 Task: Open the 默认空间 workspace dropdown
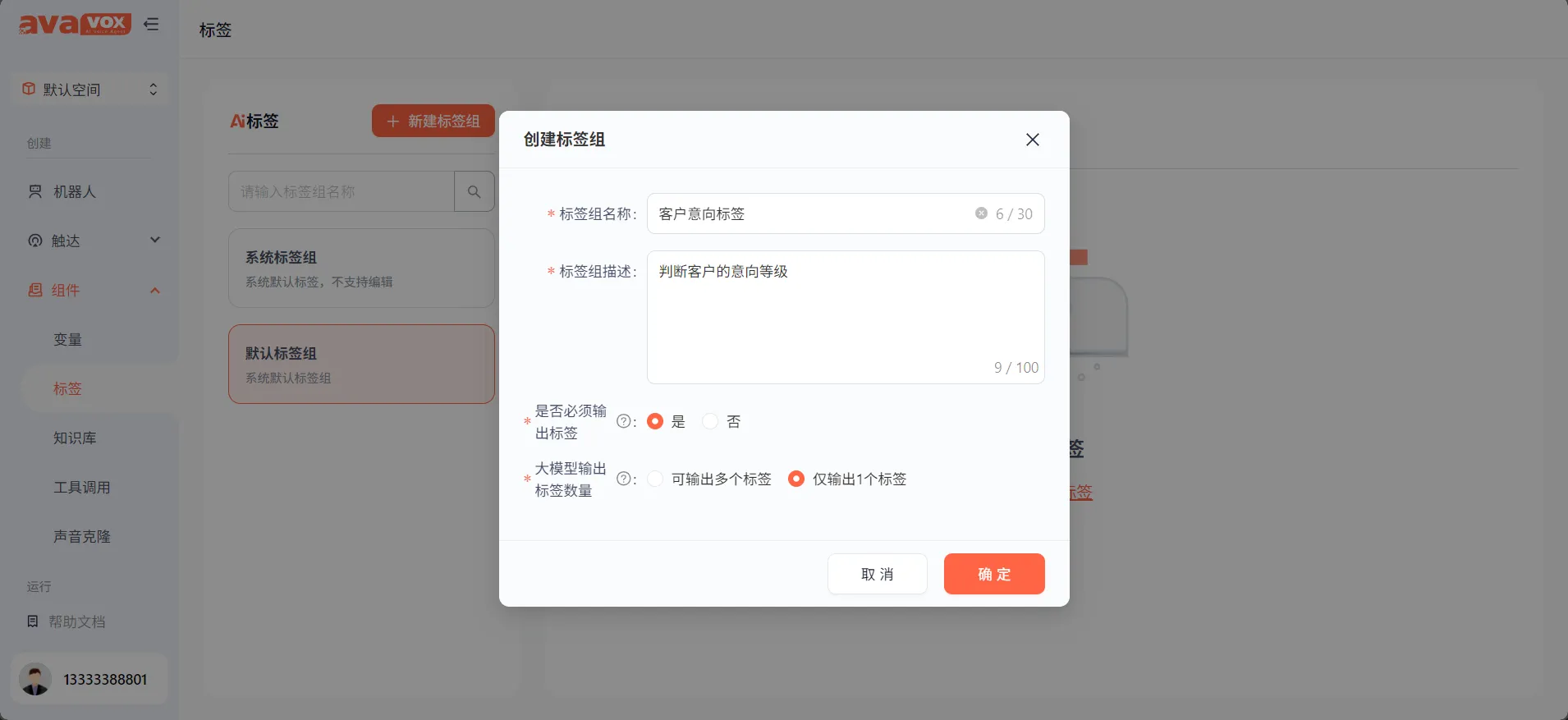click(89, 89)
